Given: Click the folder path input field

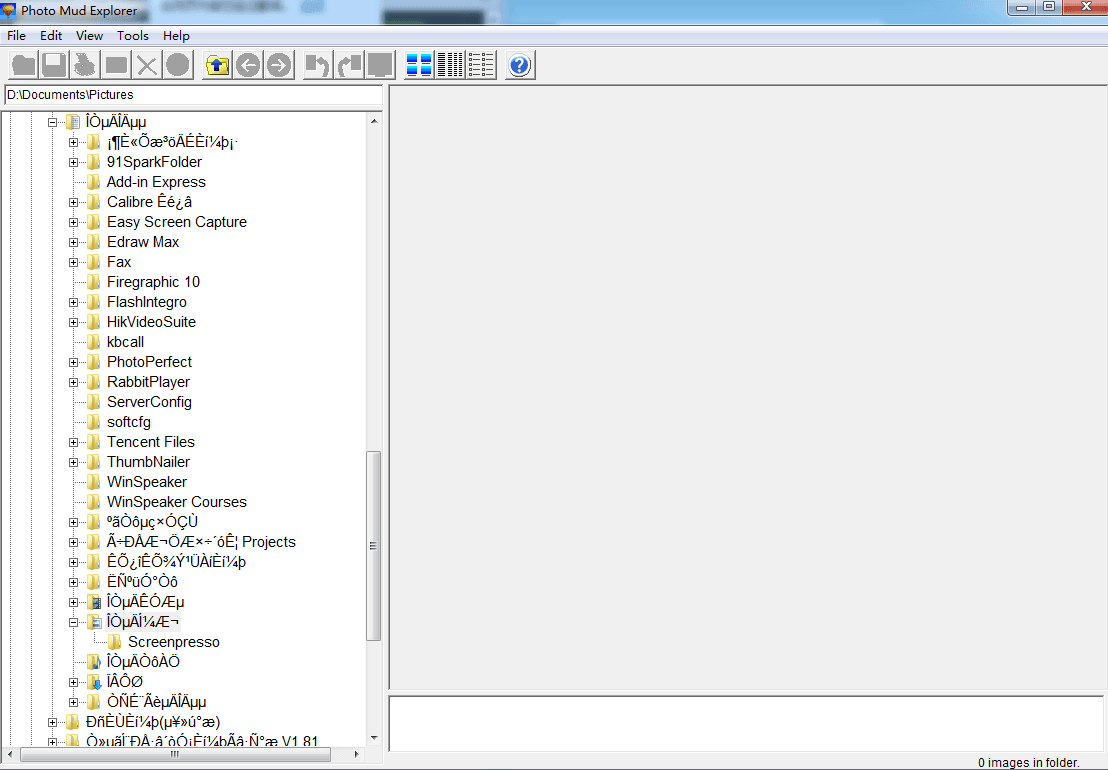Looking at the screenshot, I should (192, 95).
